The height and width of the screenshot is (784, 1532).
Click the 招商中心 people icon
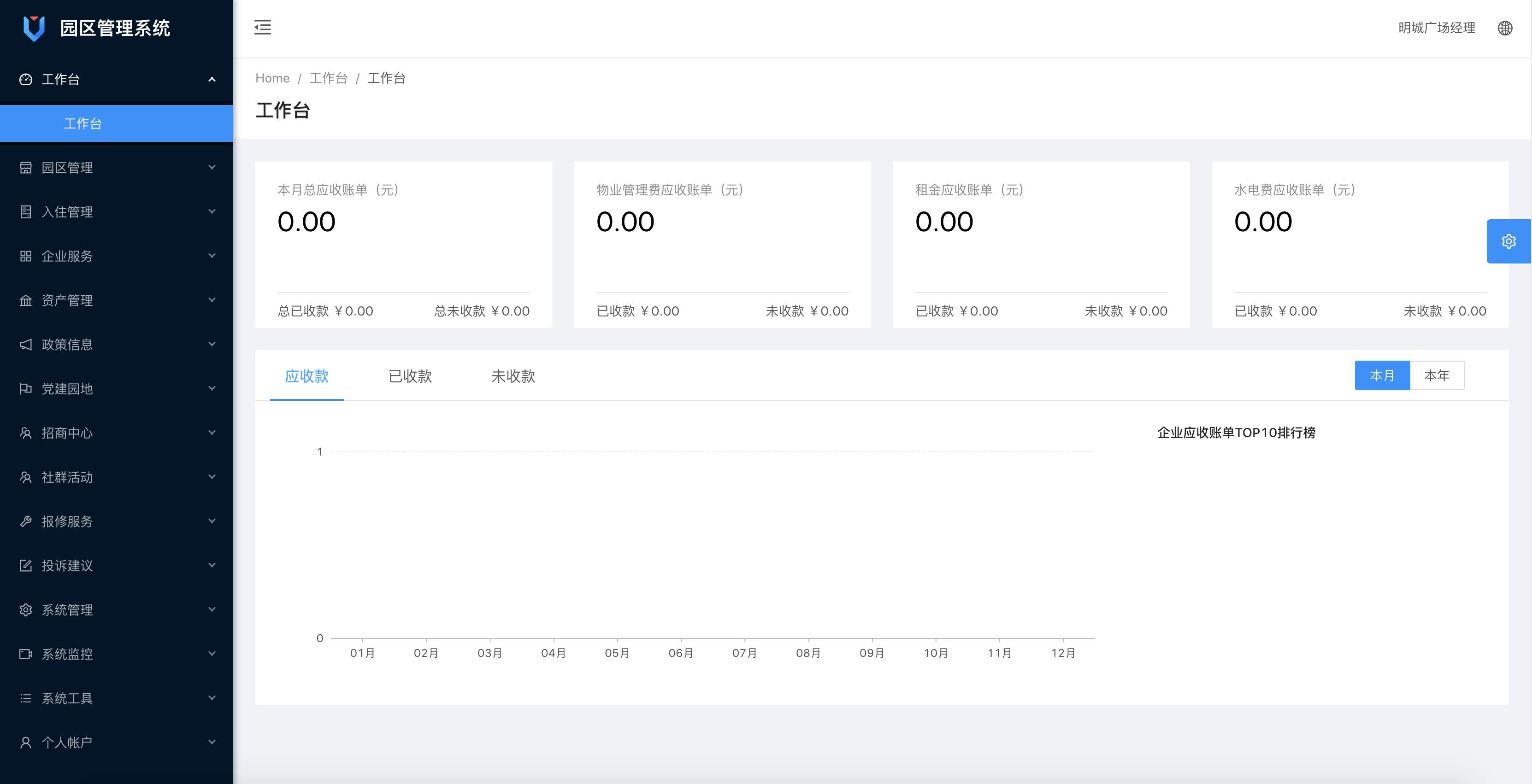click(25, 433)
